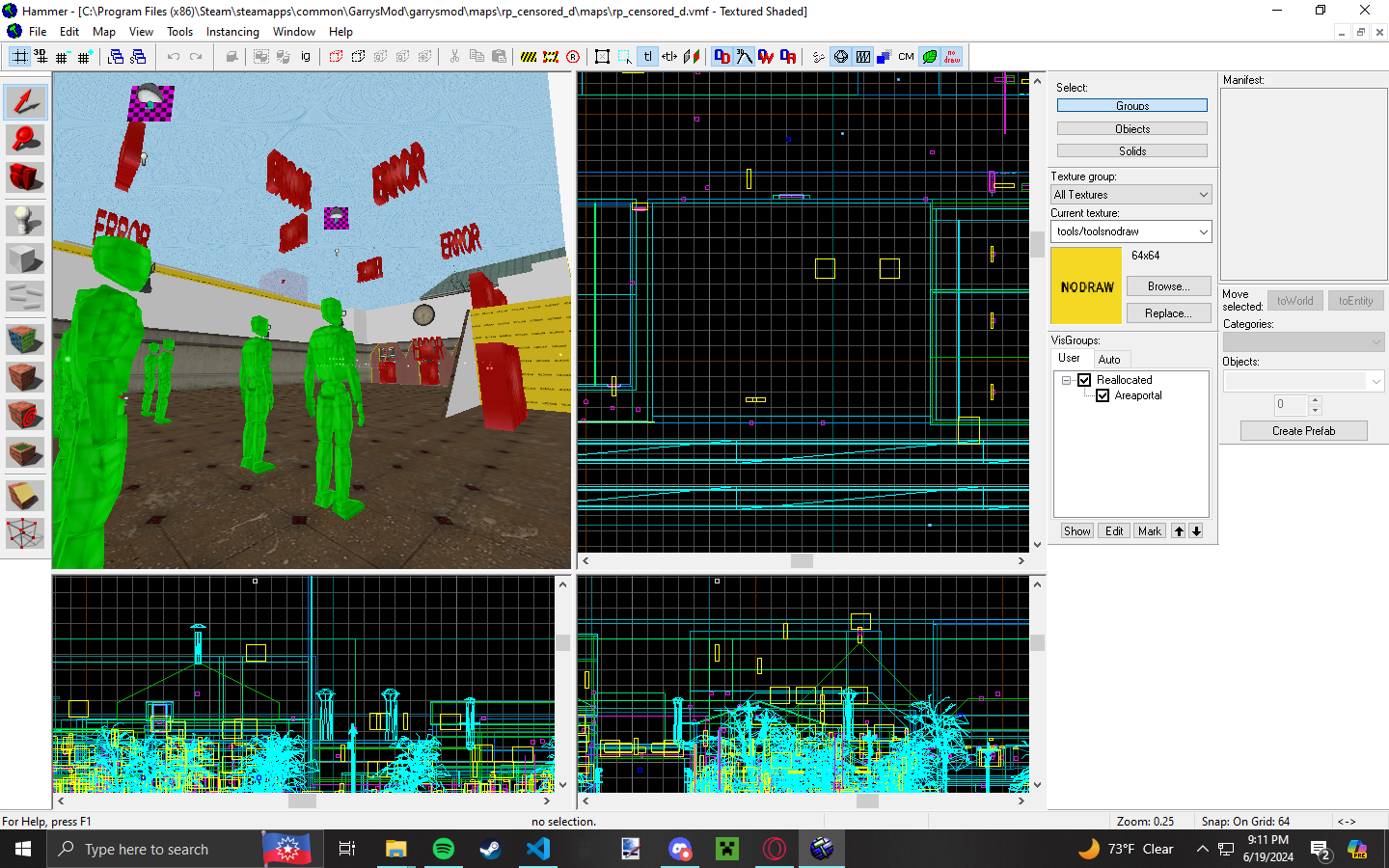Click the selection mode toolbar icon
1389x868 pixels.
(603, 57)
